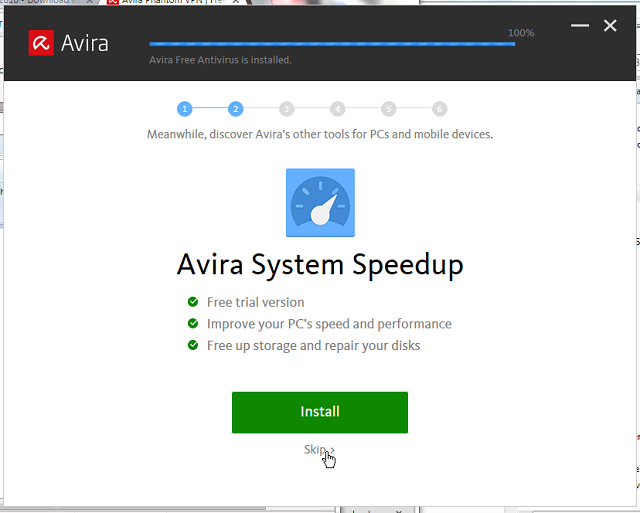
Task: Click the 'Avira System Speedup' heading
Action: (x=320, y=265)
